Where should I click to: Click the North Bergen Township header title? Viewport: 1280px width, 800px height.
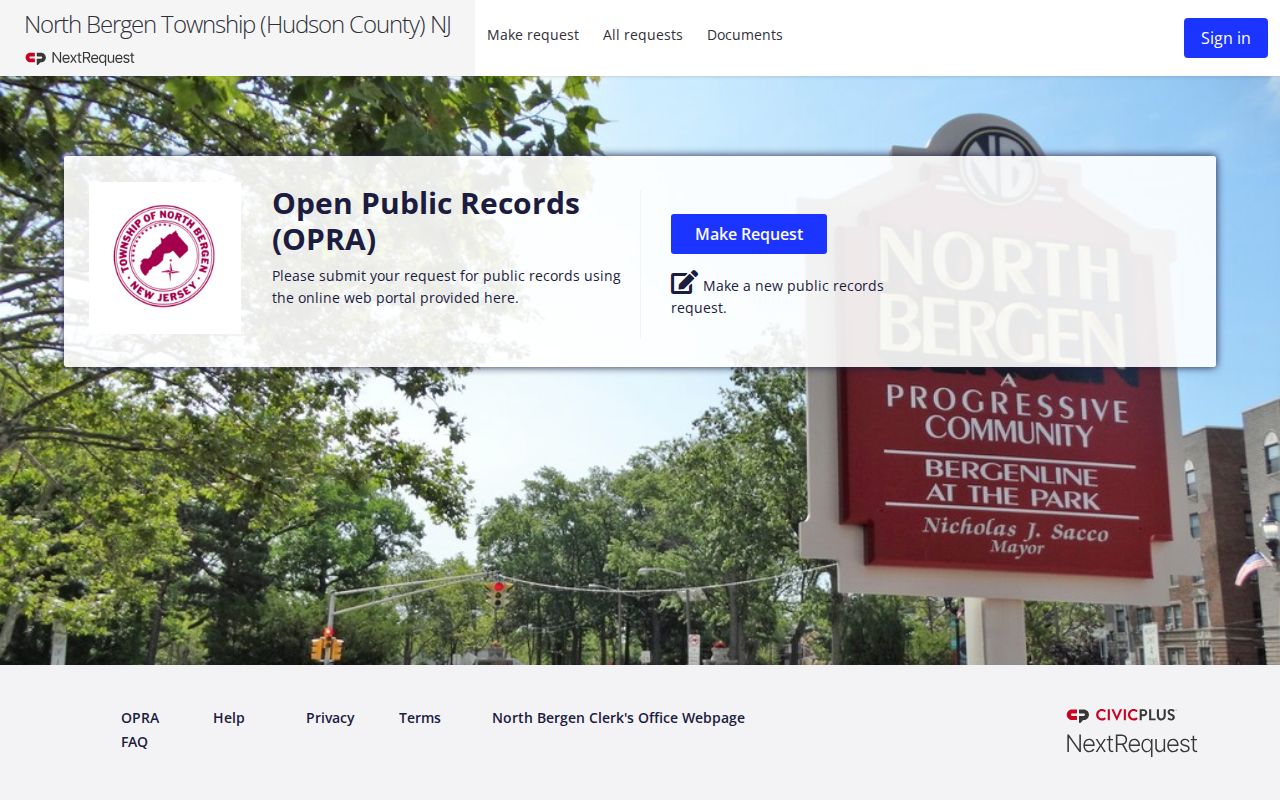pos(238,25)
